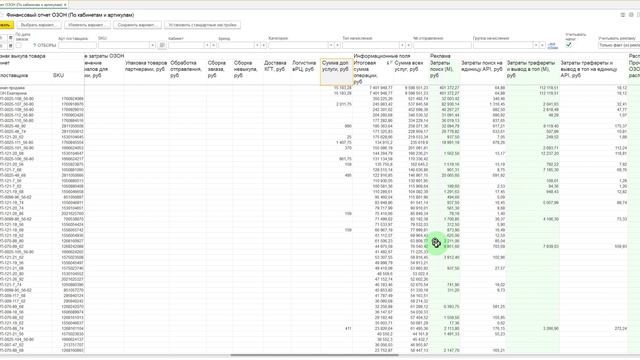Viewport: 640px width, 360px height.
Task: Click the '№ отправления' input field
Action: [x=442, y=45]
